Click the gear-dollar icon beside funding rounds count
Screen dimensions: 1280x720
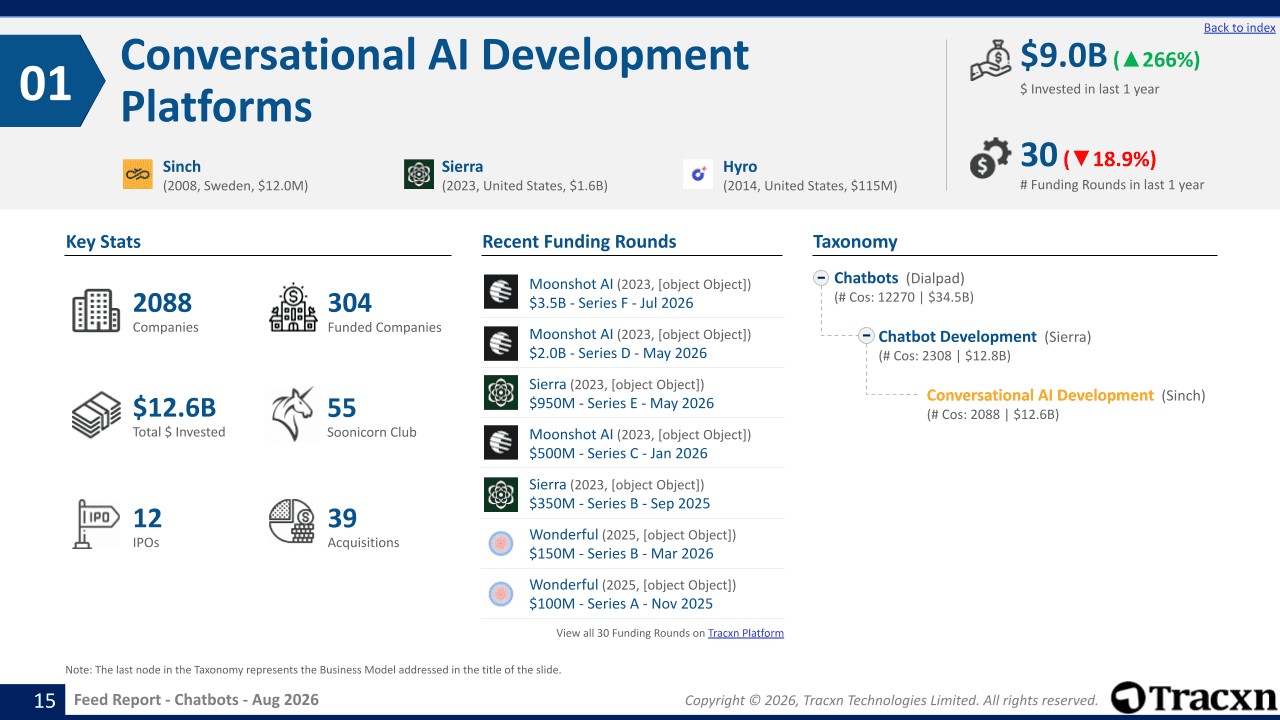[x=991, y=160]
